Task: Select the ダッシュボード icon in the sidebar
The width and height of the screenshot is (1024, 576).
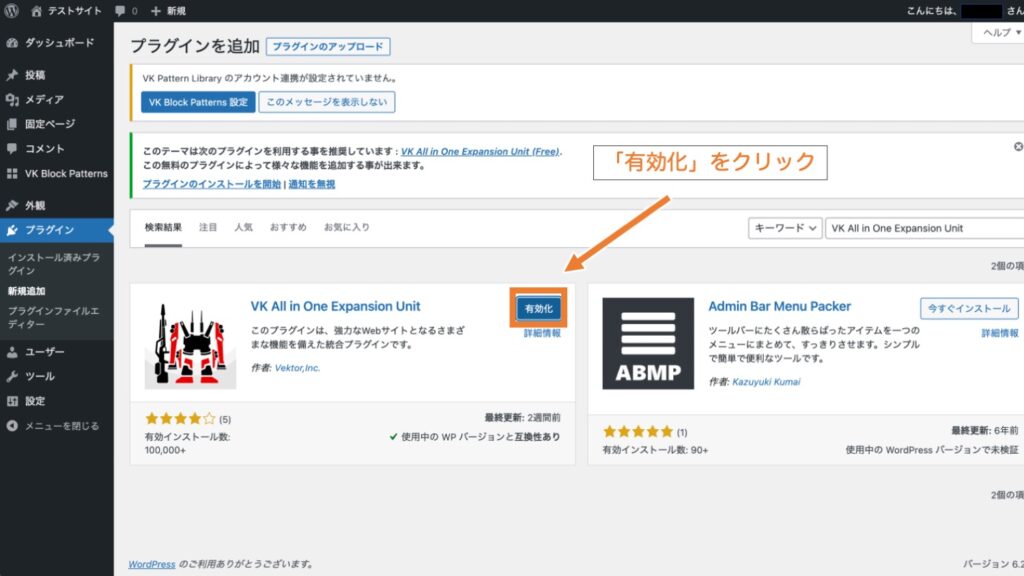Action: point(14,44)
